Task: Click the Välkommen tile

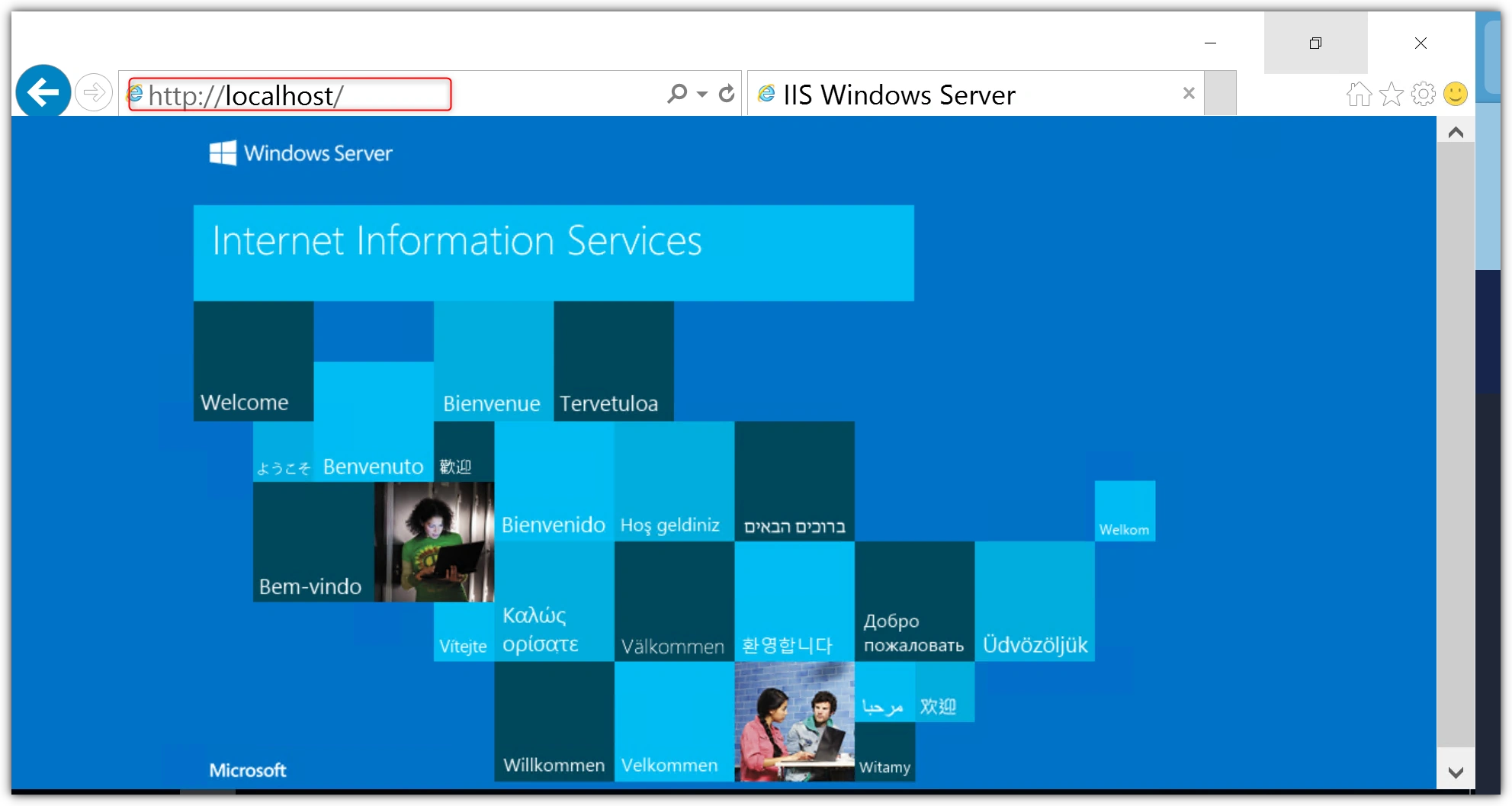Action: (674, 602)
